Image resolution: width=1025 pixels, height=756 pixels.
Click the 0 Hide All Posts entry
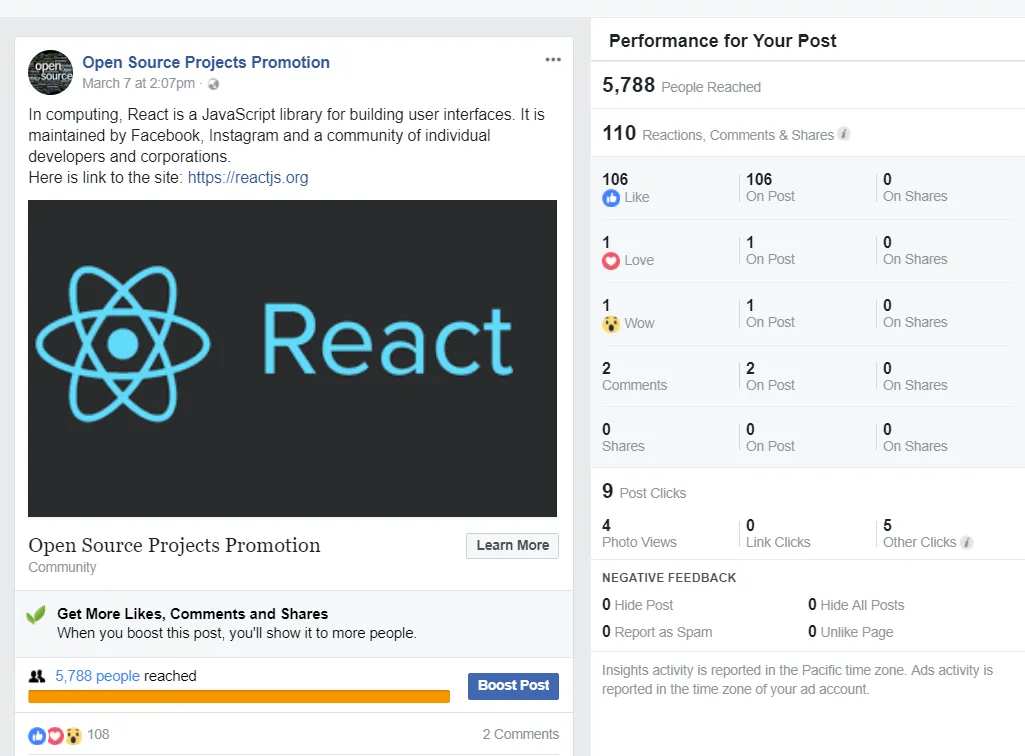856,605
